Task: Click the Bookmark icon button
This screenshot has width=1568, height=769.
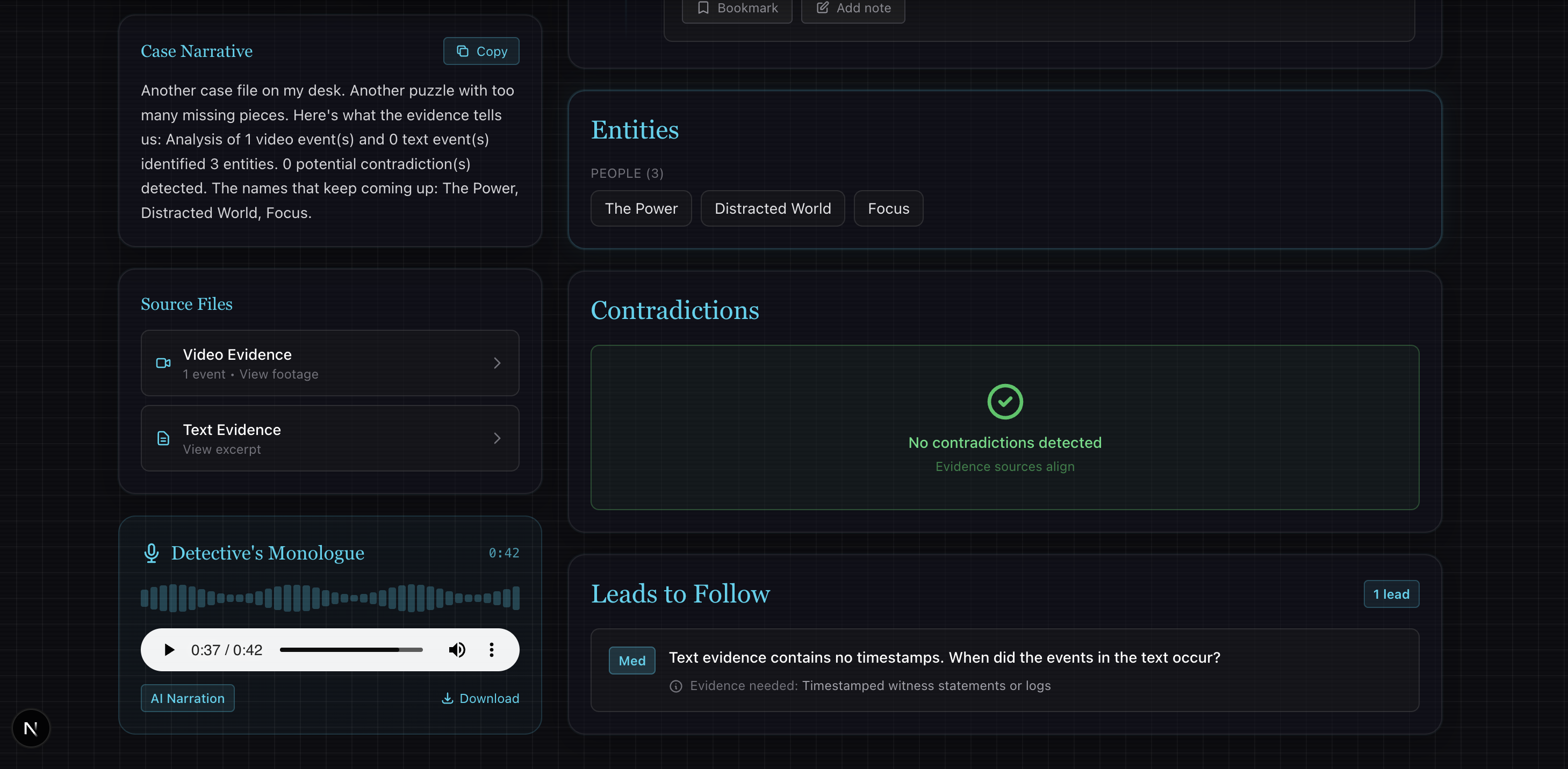Action: [x=703, y=8]
